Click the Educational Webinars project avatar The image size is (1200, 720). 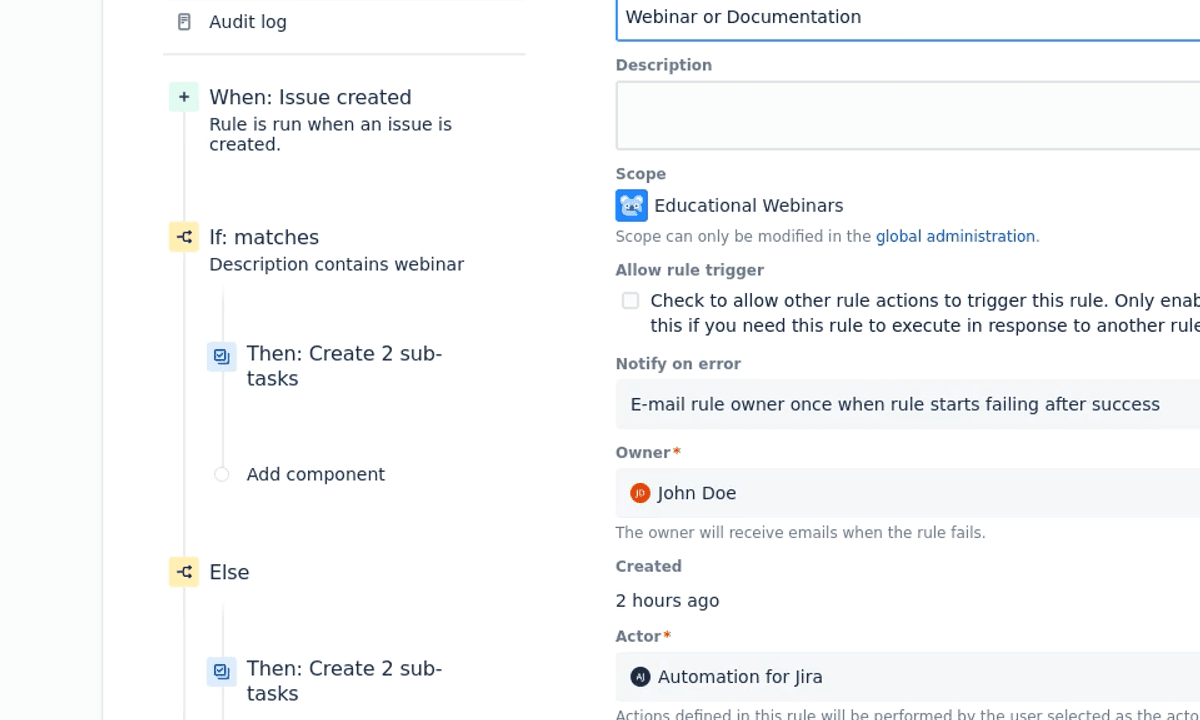(x=632, y=205)
